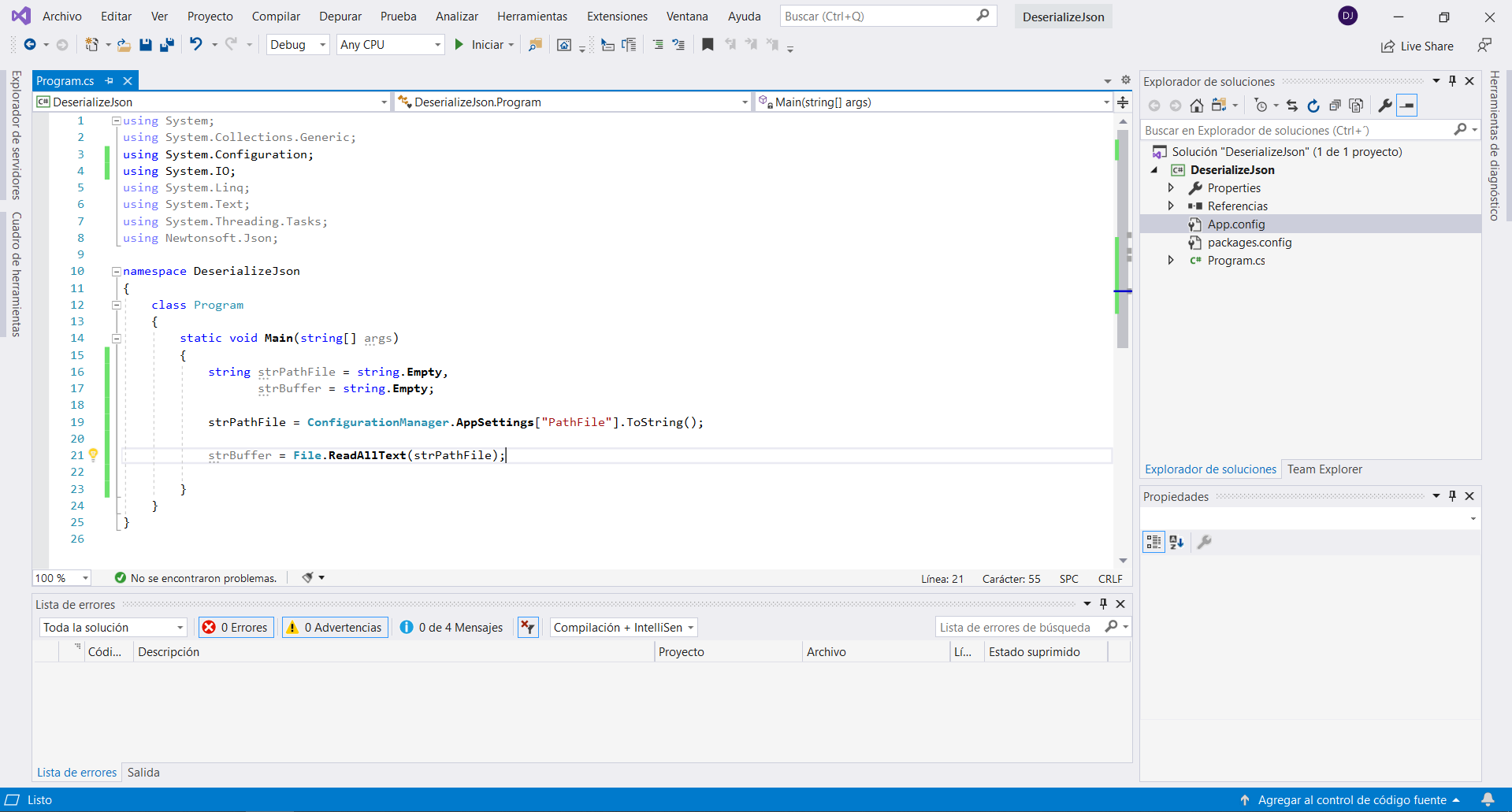Toggle the 0 Errores filter
1512x812 pixels.
(236, 627)
